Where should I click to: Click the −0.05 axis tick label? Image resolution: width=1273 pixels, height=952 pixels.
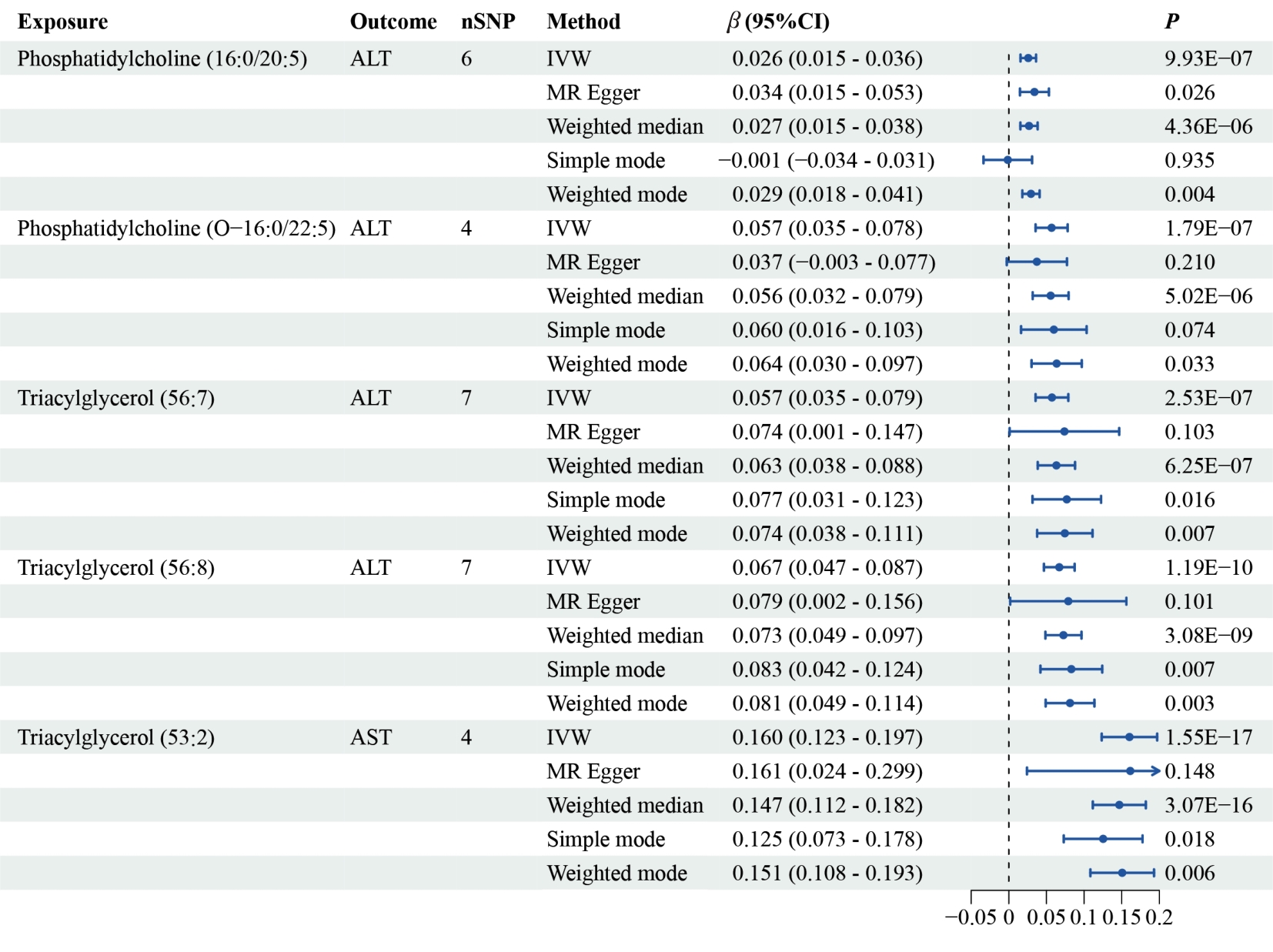(971, 917)
